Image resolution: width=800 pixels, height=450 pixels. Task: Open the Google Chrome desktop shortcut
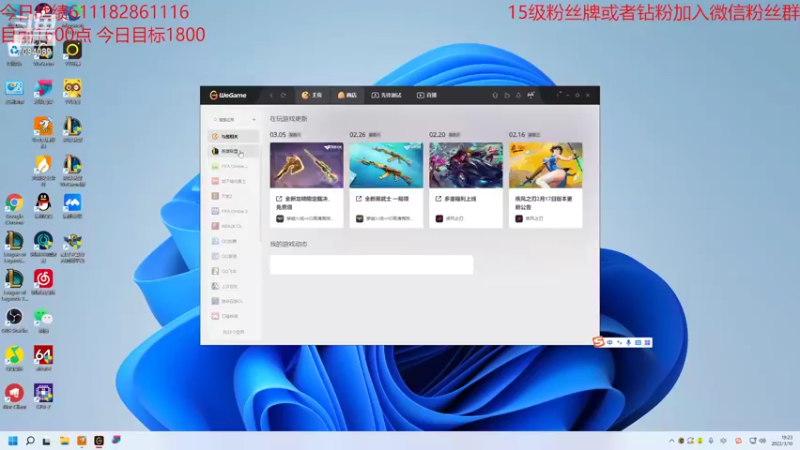pos(14,208)
